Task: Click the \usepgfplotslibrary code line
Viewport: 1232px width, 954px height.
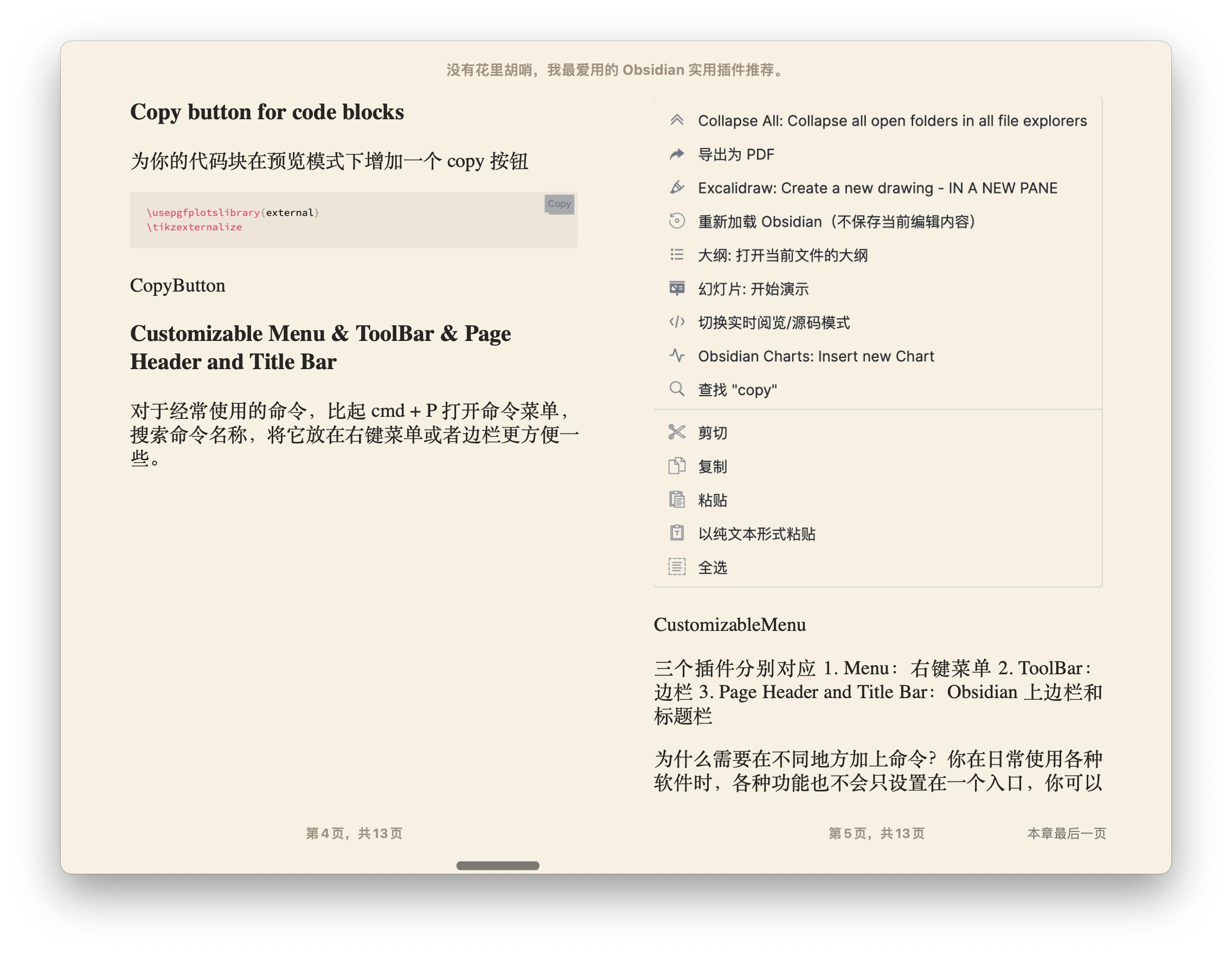Action: [233, 212]
